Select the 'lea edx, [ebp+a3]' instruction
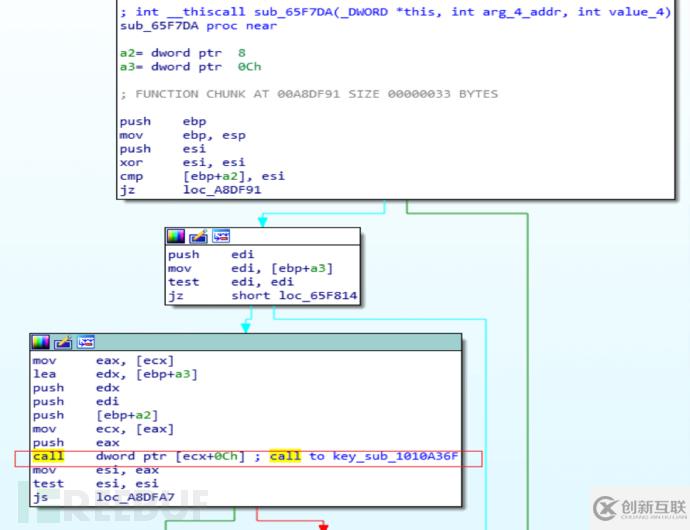 click(115, 374)
